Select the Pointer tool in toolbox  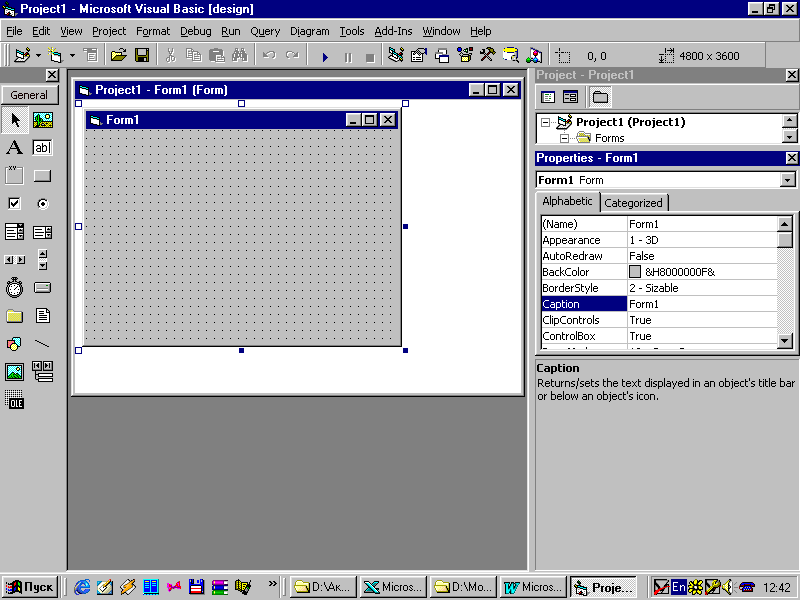tap(15, 120)
